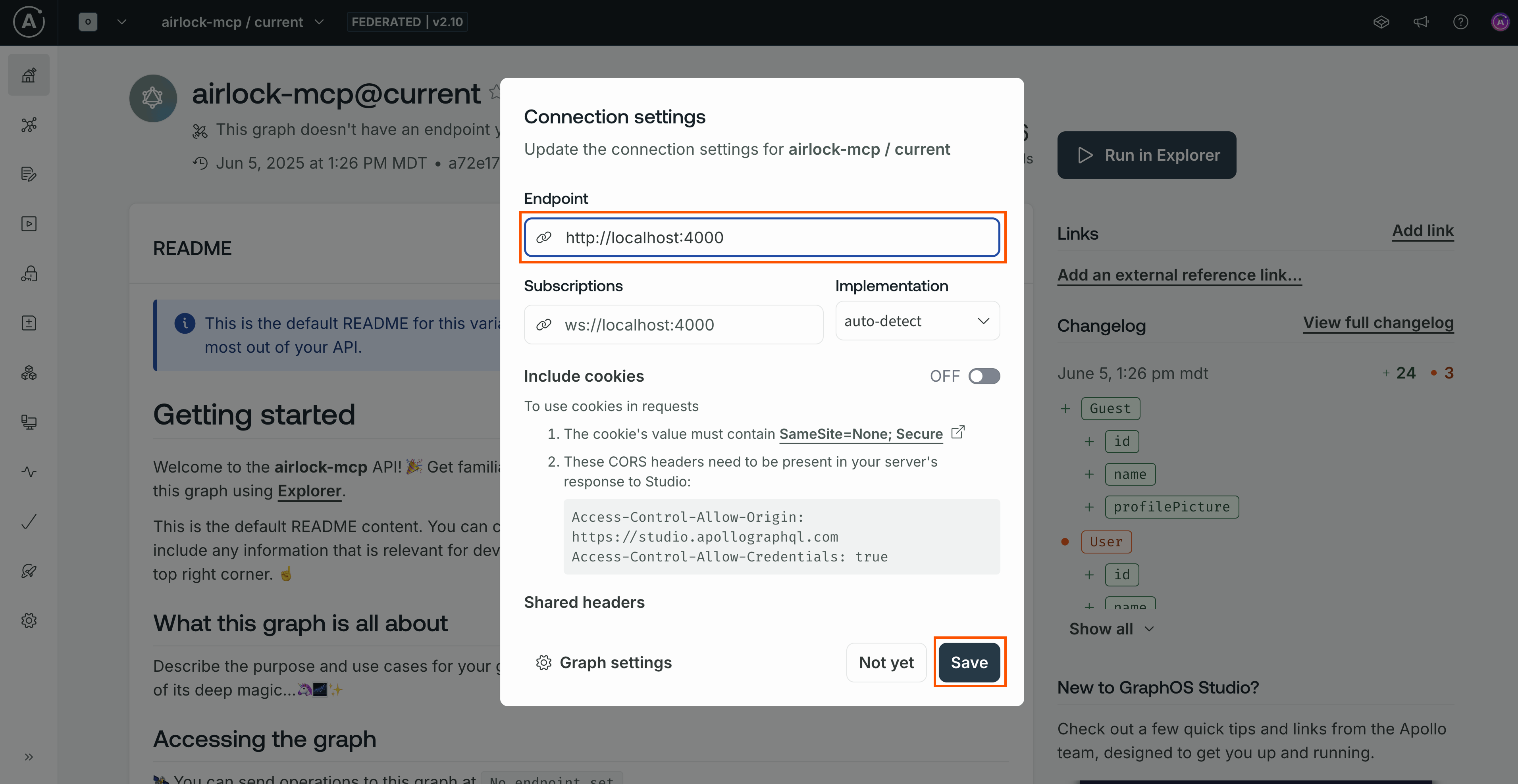Open the Launches rocket icon in sidebar
This screenshot has height=784, width=1518.
tap(29, 571)
